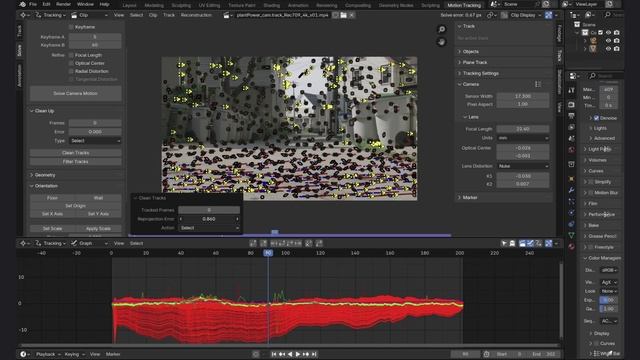Open the Track menu in clip editor header

(169, 15)
